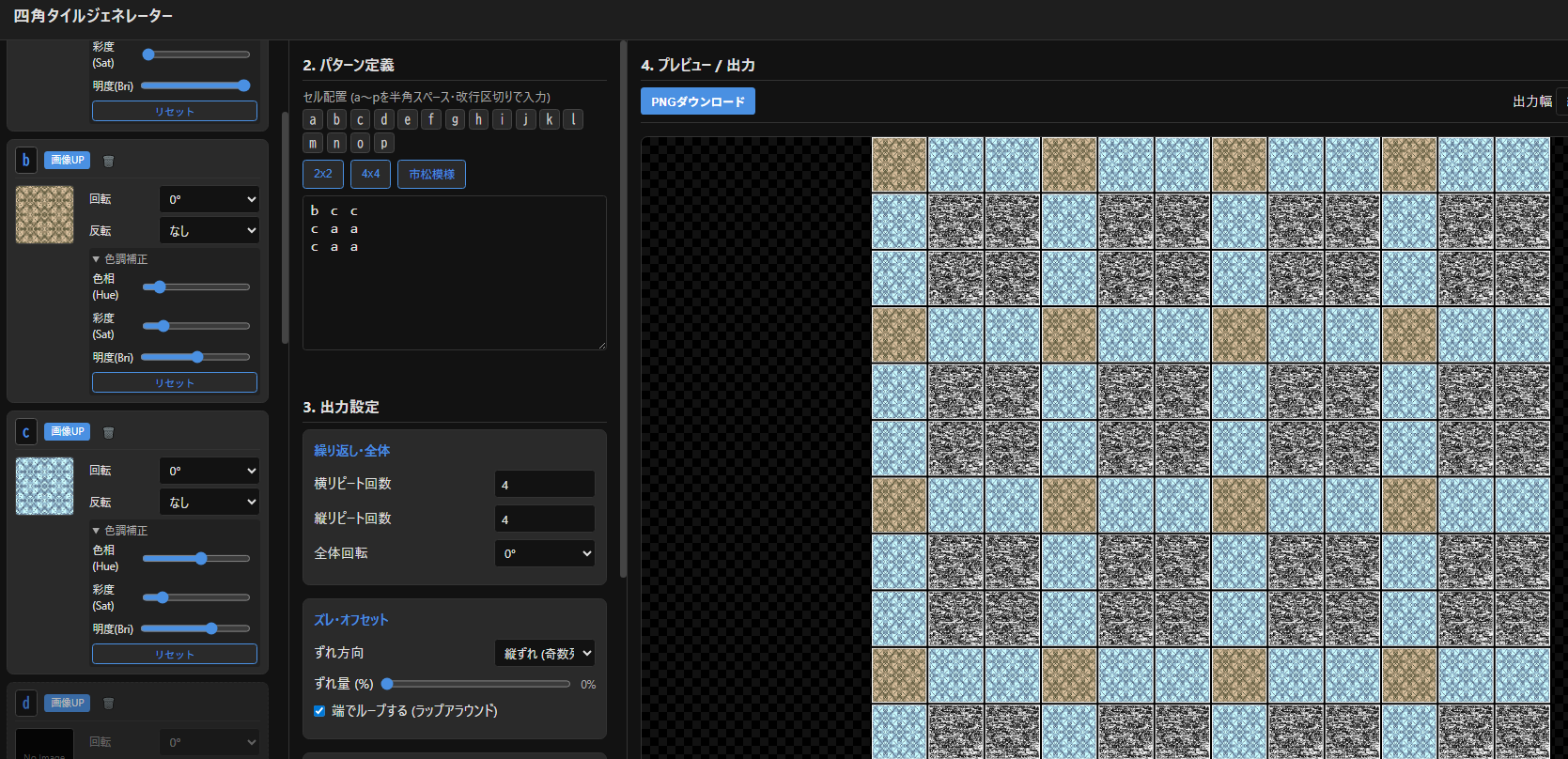The height and width of the screenshot is (759, 1568).
Task: Collapse 色調補正 section of tile c
Action: [x=119, y=530]
